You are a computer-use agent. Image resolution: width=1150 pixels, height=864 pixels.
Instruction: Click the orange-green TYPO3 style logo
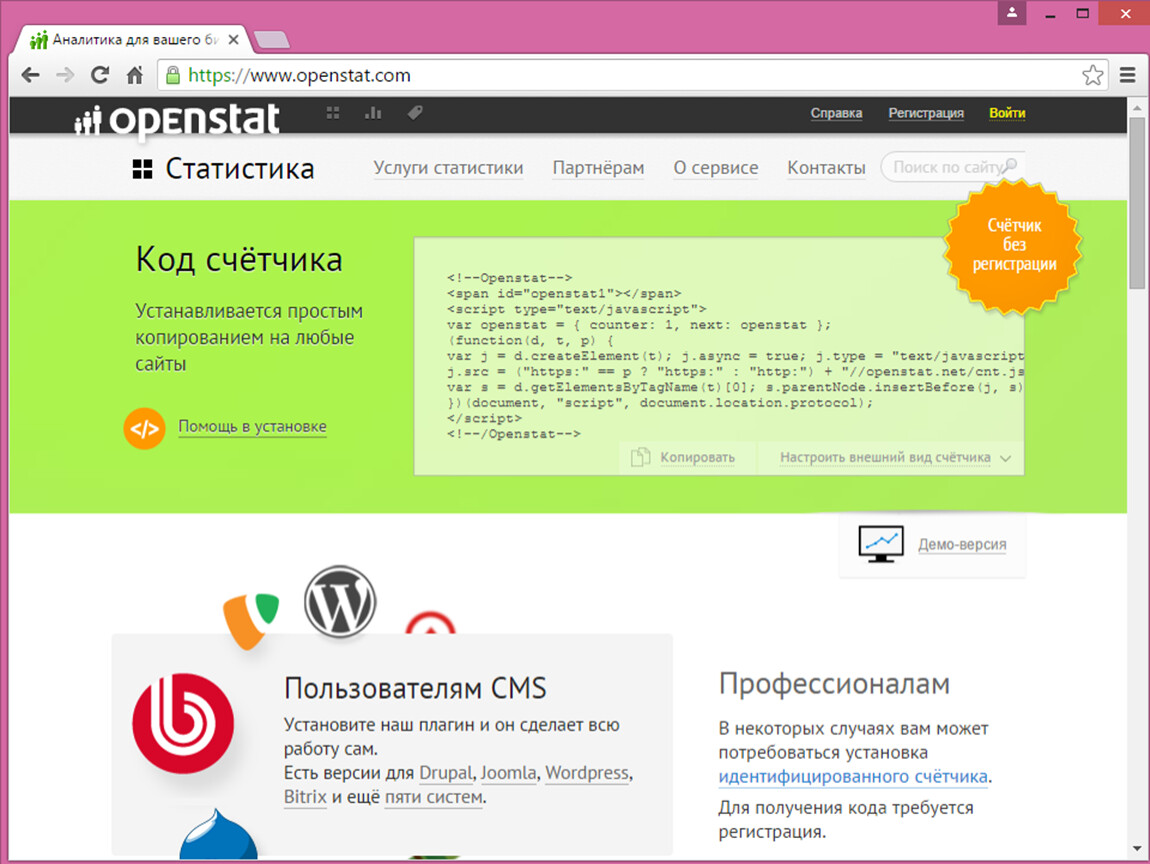coord(251,620)
